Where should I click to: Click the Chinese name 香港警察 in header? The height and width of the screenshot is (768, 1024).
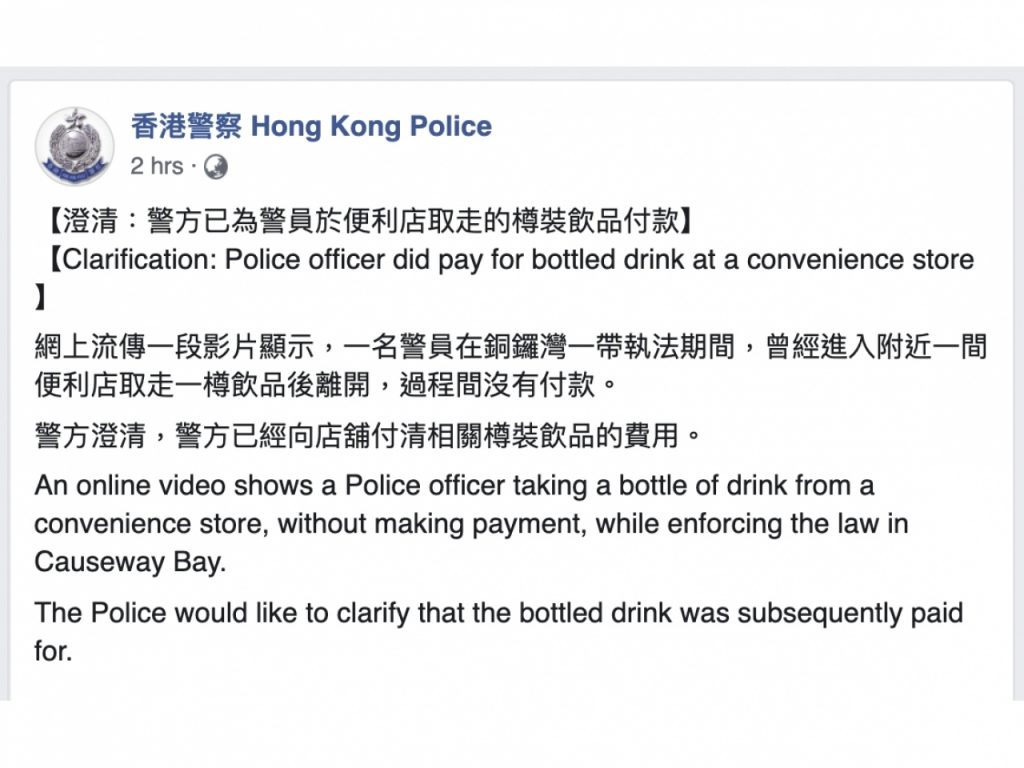coord(186,127)
